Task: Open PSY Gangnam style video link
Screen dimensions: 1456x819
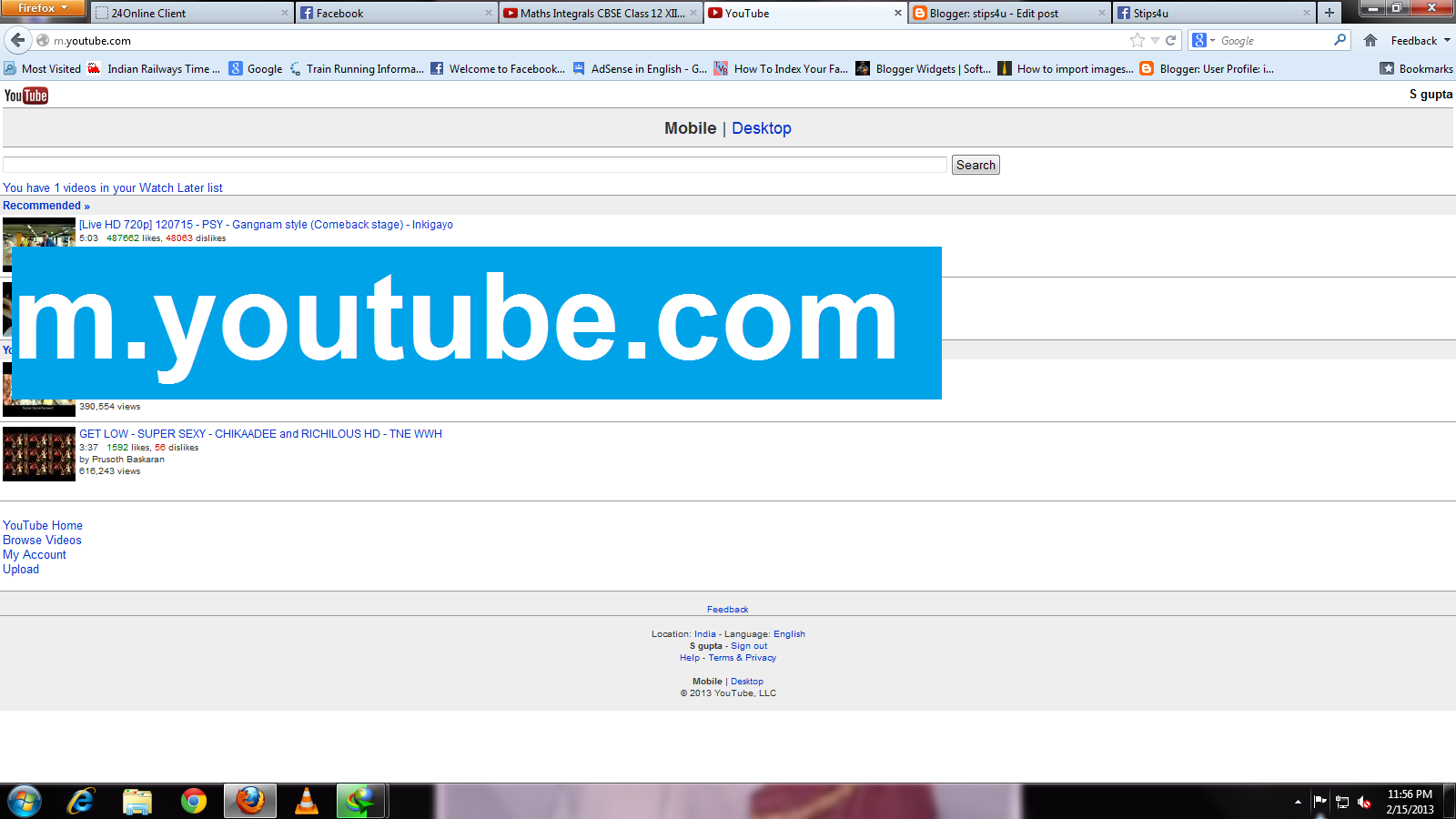Action: pos(266,225)
